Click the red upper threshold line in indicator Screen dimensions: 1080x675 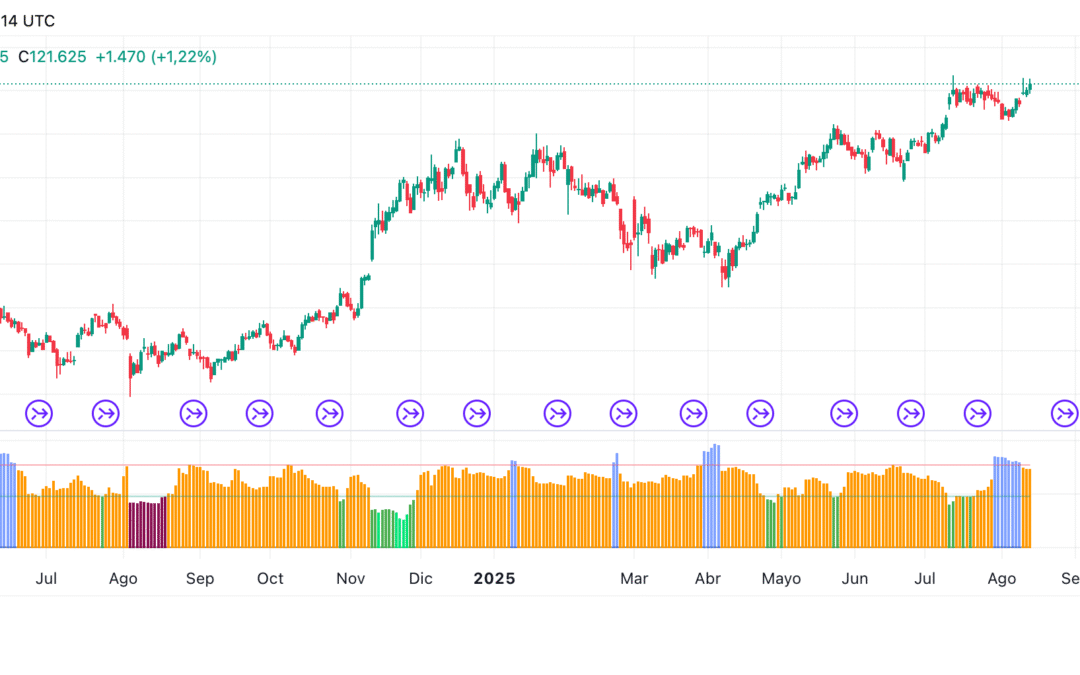click(x=560, y=465)
